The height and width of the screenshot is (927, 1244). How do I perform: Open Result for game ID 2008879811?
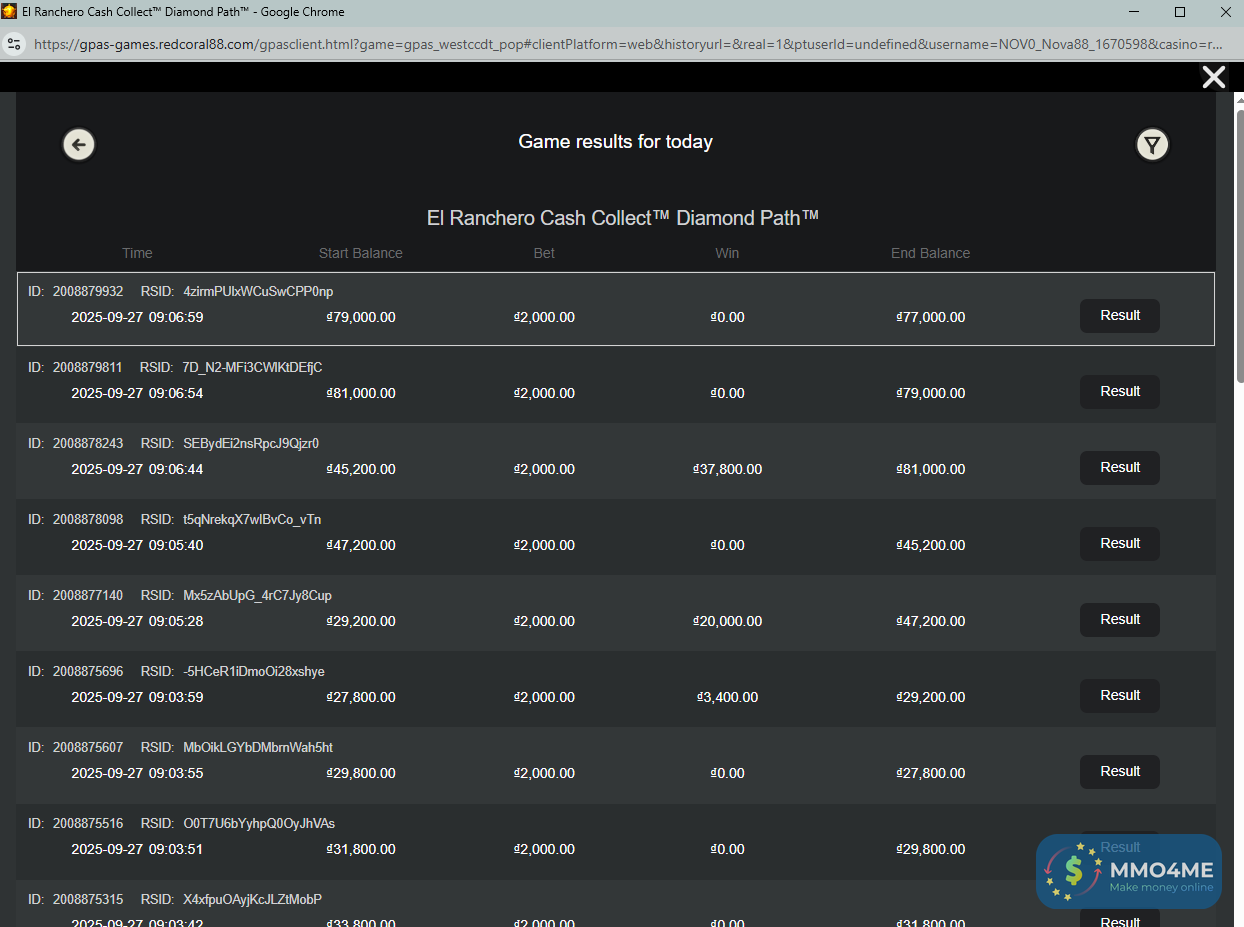coord(1119,392)
